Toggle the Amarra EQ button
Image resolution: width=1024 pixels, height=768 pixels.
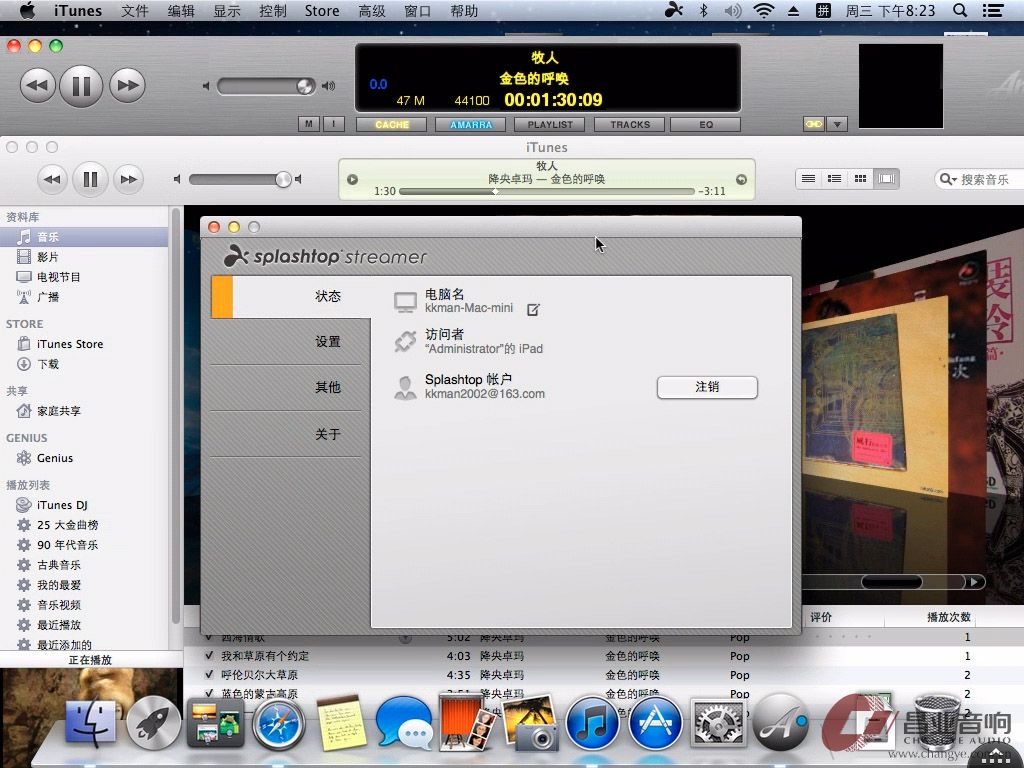(x=706, y=125)
